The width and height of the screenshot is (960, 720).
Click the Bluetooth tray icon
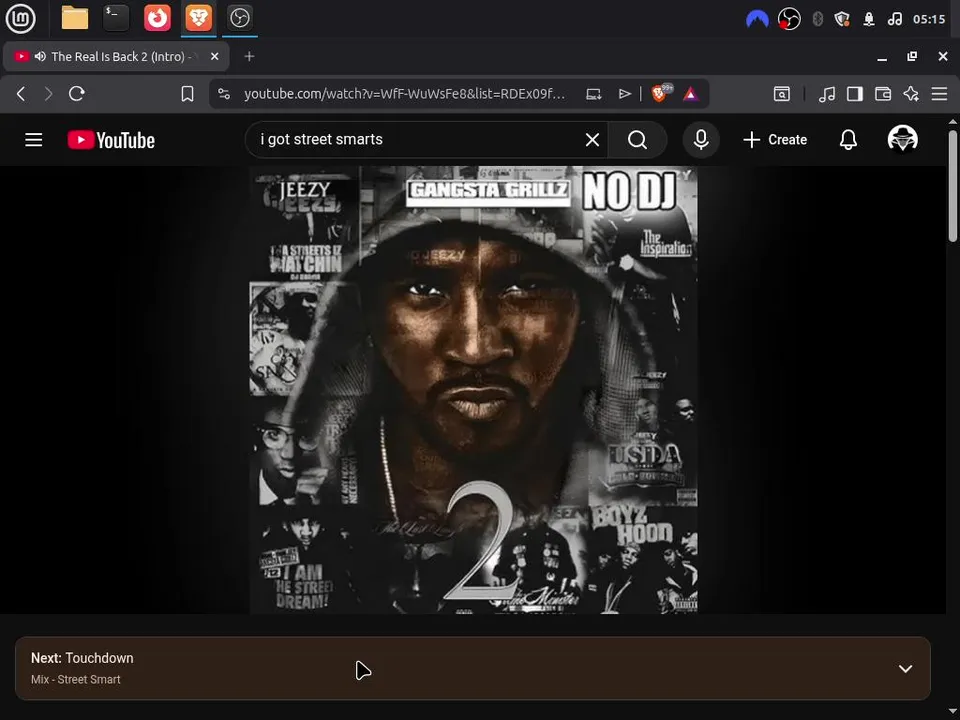(x=817, y=19)
